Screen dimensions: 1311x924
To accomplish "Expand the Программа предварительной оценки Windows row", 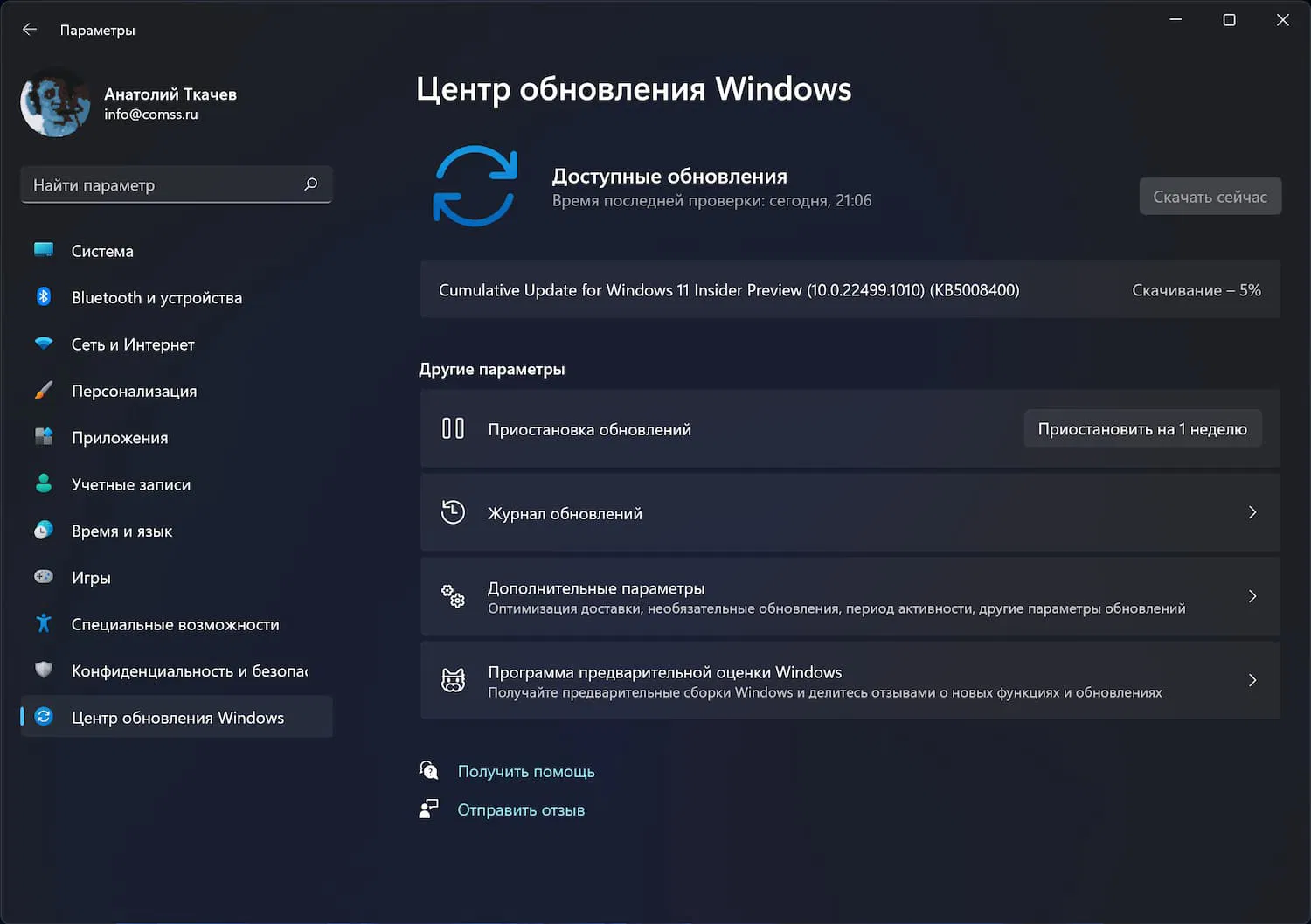I will [x=1252, y=680].
